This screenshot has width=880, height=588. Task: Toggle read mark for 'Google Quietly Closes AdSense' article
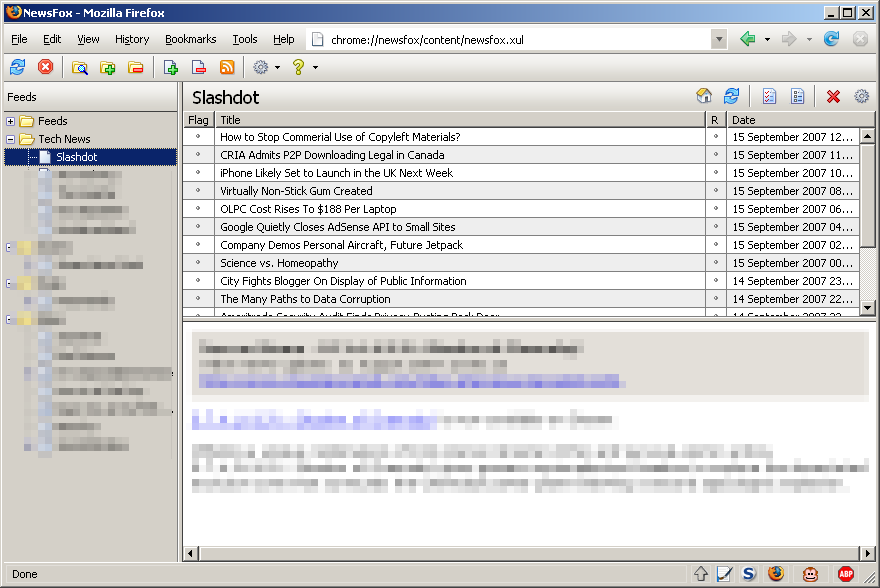pyautogui.click(x=716, y=226)
